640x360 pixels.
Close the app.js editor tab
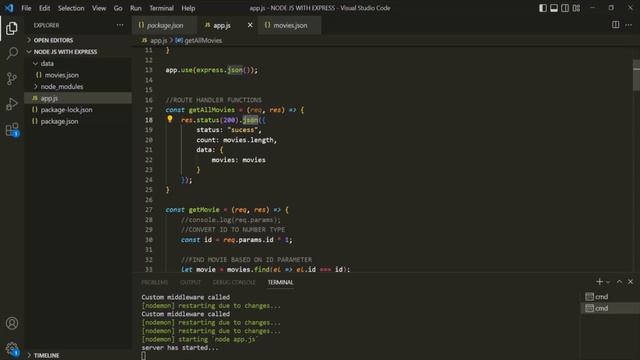[250, 25]
